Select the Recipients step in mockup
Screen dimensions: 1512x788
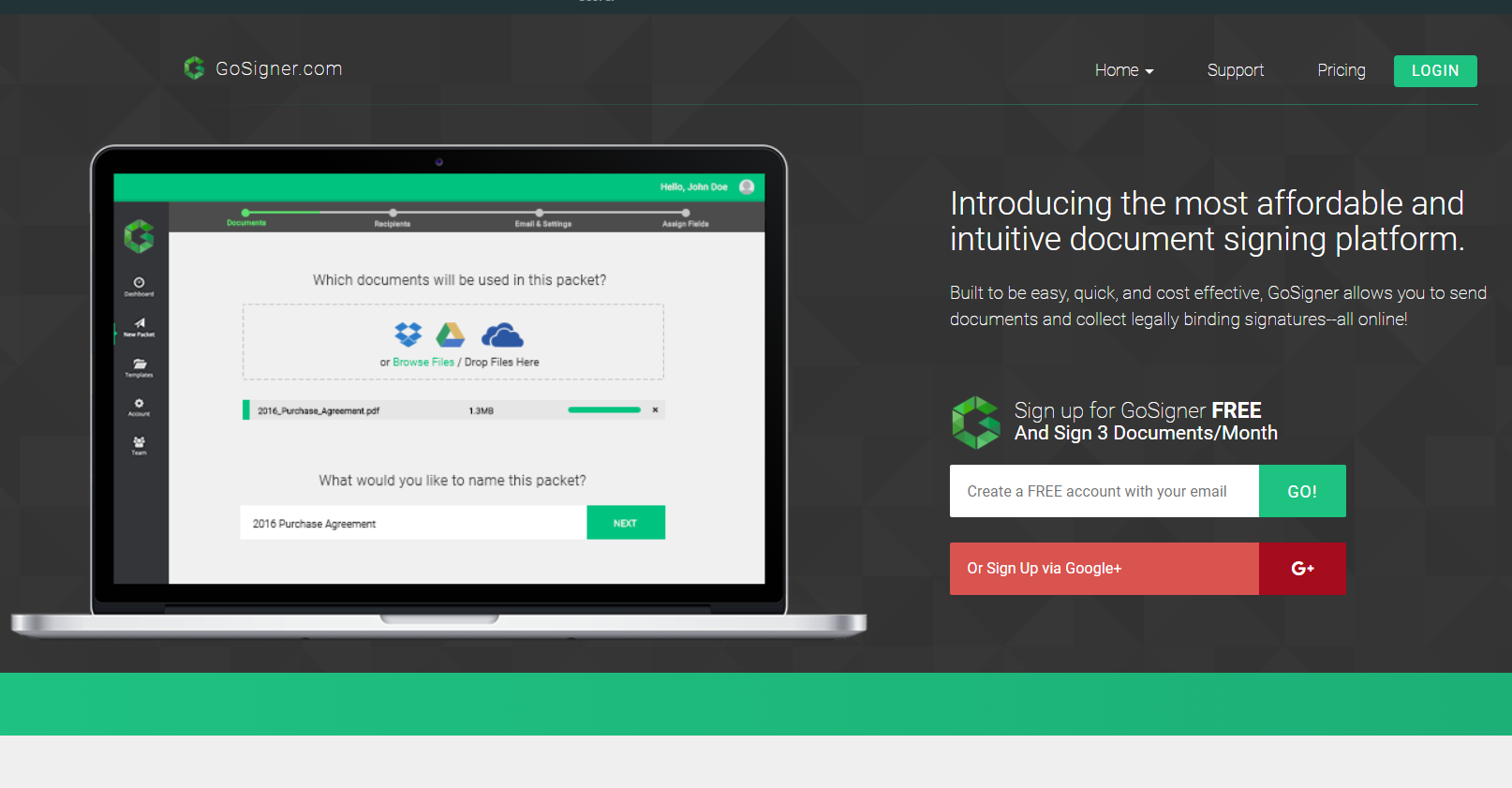393,218
